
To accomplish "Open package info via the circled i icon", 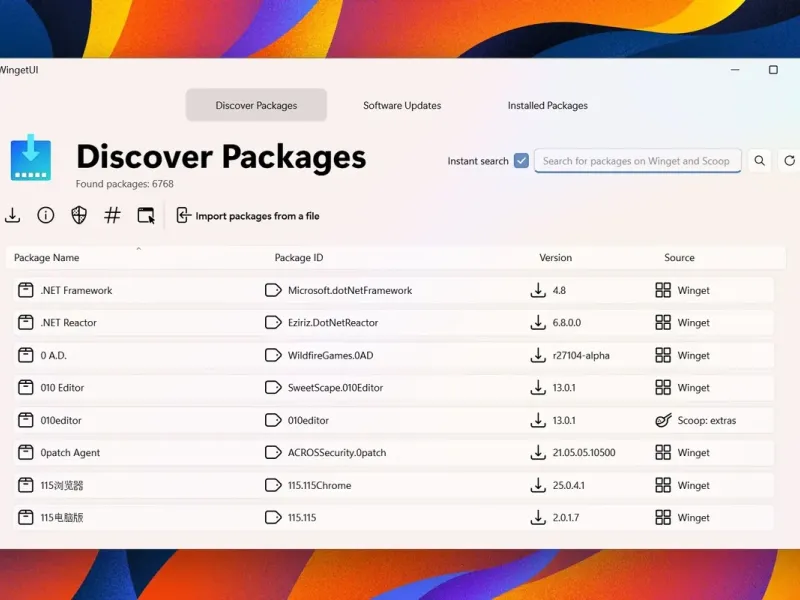I will 45,215.
